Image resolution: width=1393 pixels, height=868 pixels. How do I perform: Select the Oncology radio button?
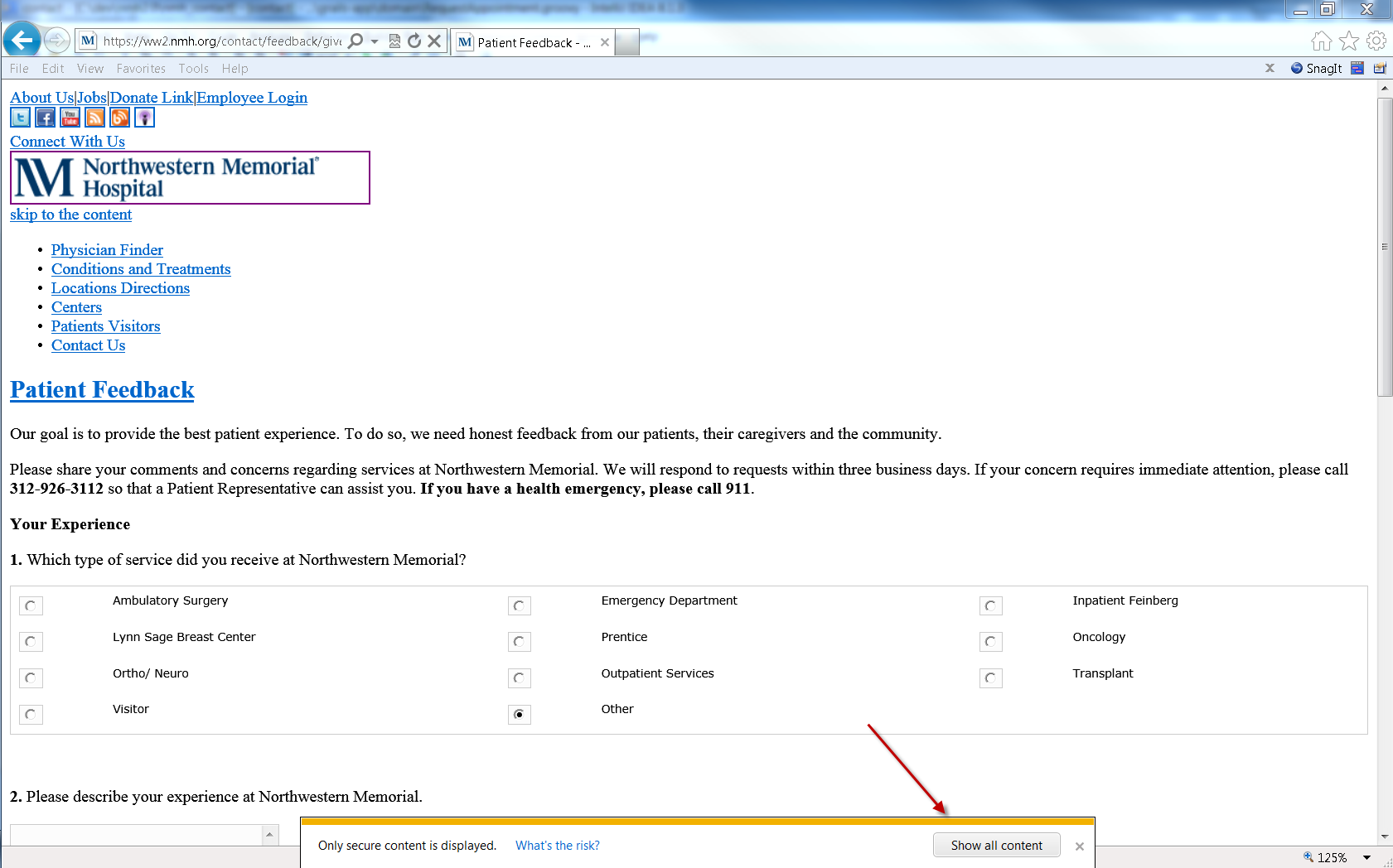tap(991, 642)
